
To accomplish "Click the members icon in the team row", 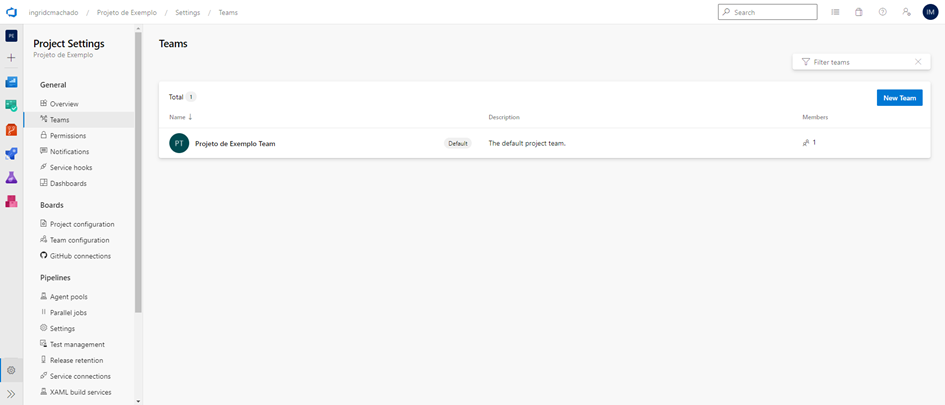I will click(806, 143).
